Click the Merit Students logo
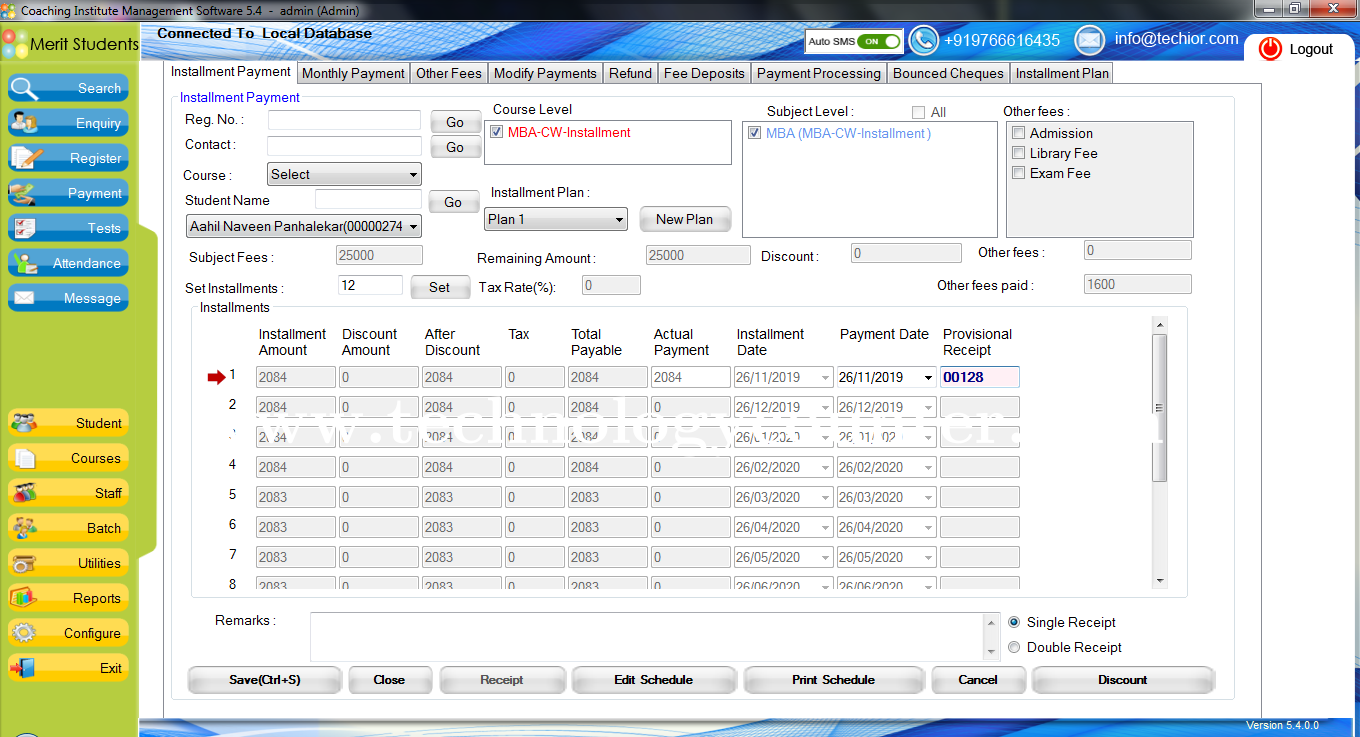The width and height of the screenshot is (1360, 737). 15,43
